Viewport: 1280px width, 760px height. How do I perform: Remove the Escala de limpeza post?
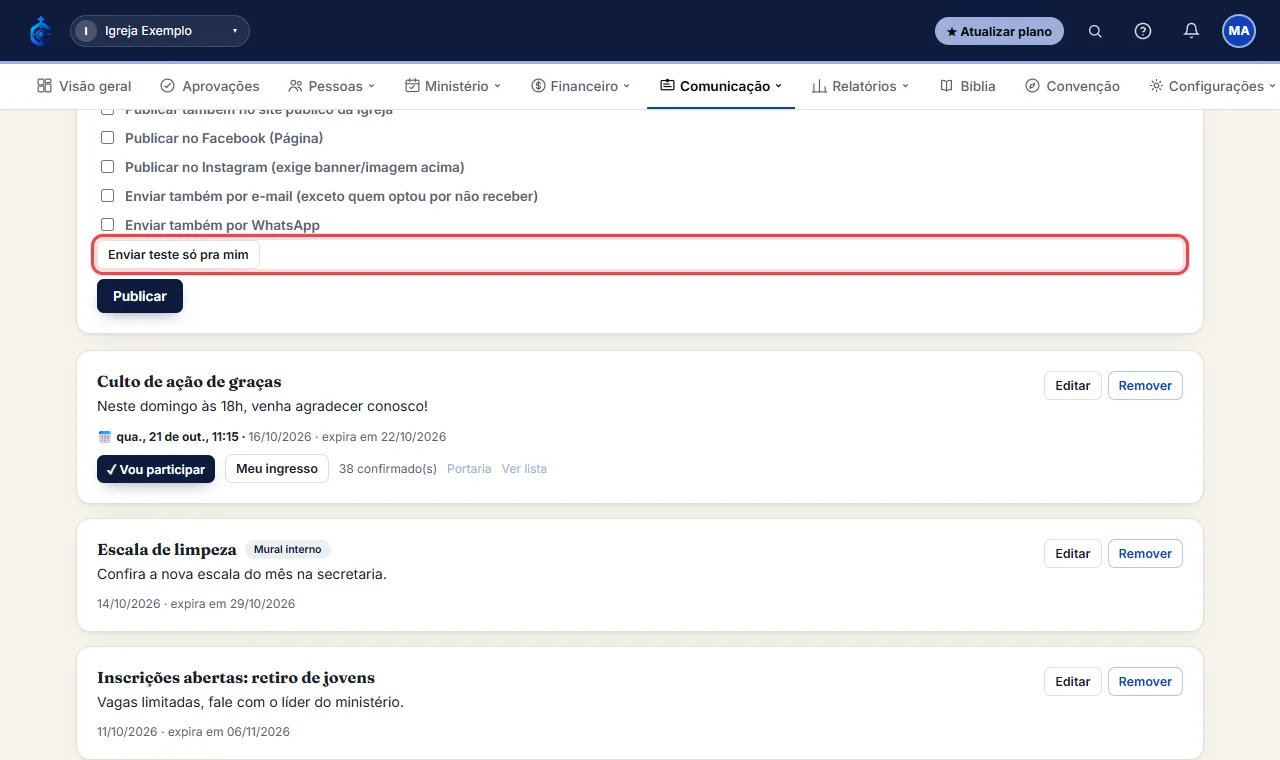(x=1145, y=553)
